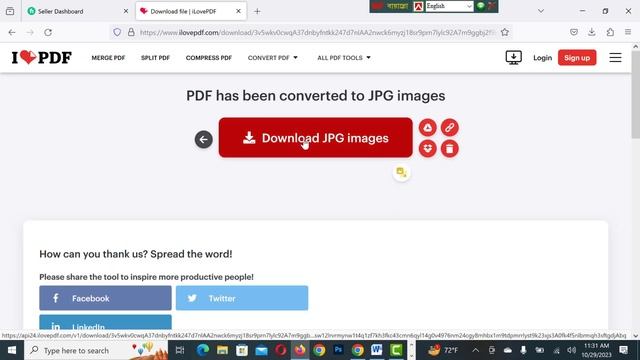Click Download JPG images button
Viewport: 640px width, 360px height.
pyautogui.click(x=316, y=138)
